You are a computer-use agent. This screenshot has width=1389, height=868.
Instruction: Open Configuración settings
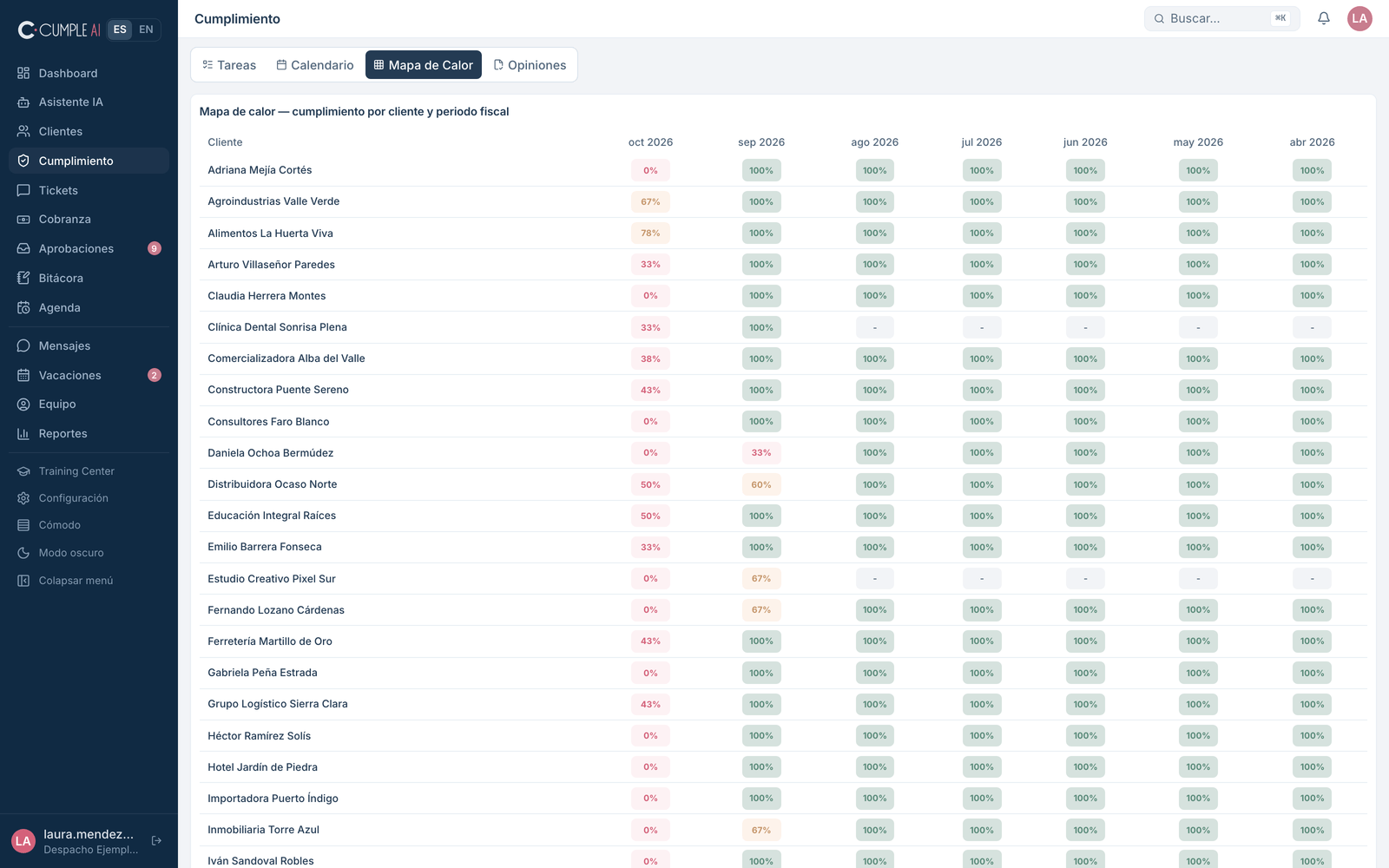(x=89, y=498)
